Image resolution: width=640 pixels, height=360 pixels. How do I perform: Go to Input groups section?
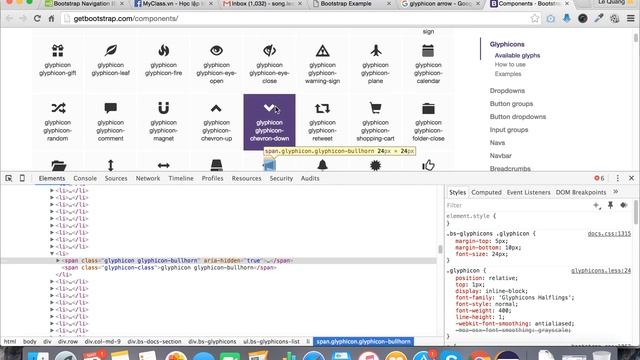(x=509, y=130)
